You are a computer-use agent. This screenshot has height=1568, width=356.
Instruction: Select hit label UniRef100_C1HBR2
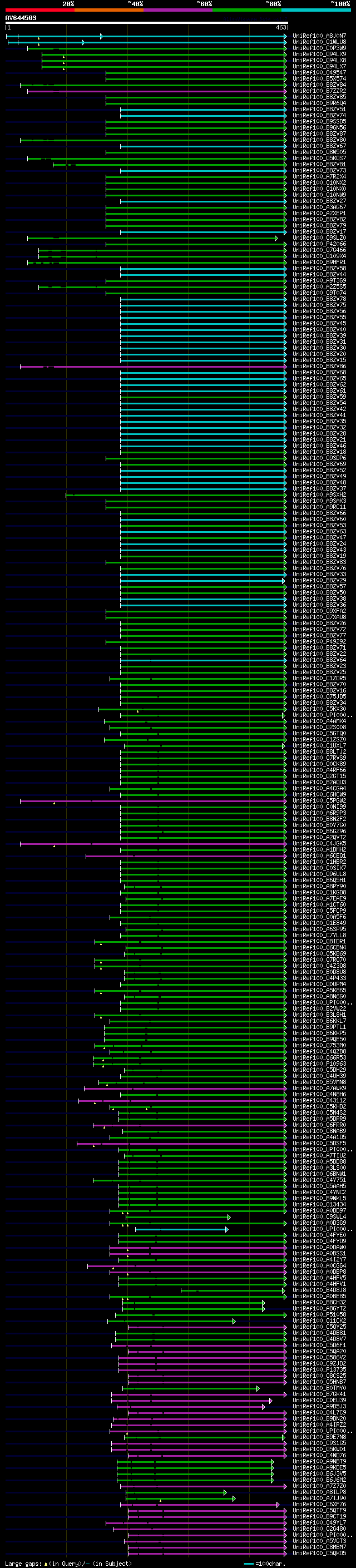pos(319,862)
